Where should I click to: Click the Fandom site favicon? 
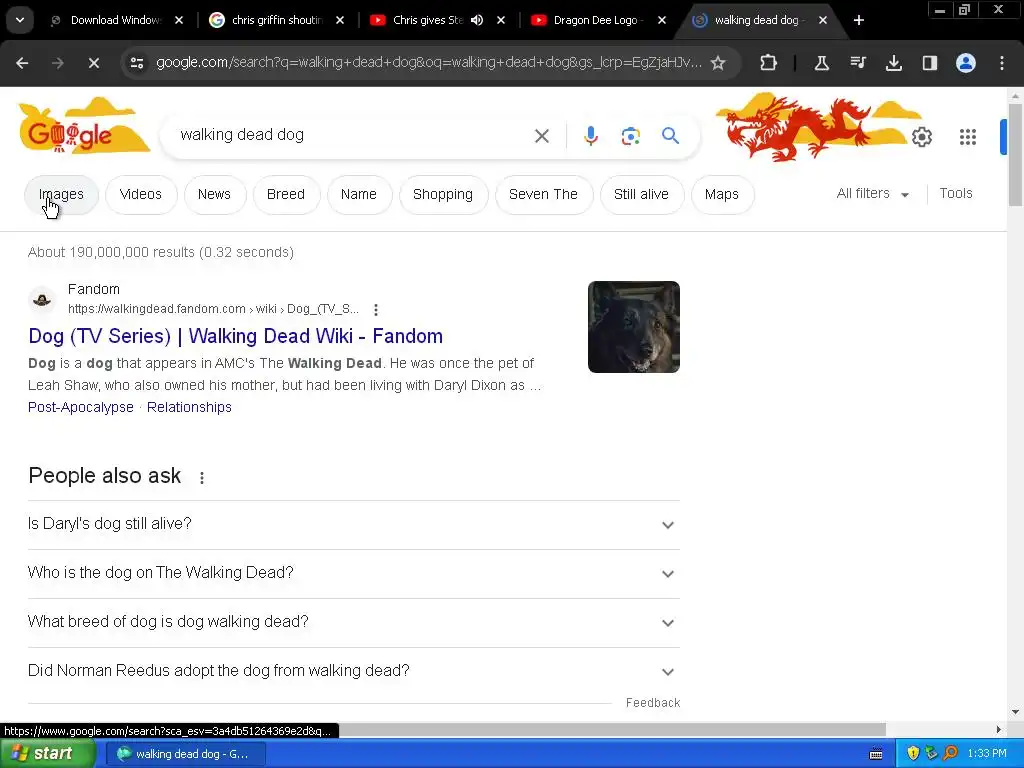pyautogui.click(x=42, y=300)
